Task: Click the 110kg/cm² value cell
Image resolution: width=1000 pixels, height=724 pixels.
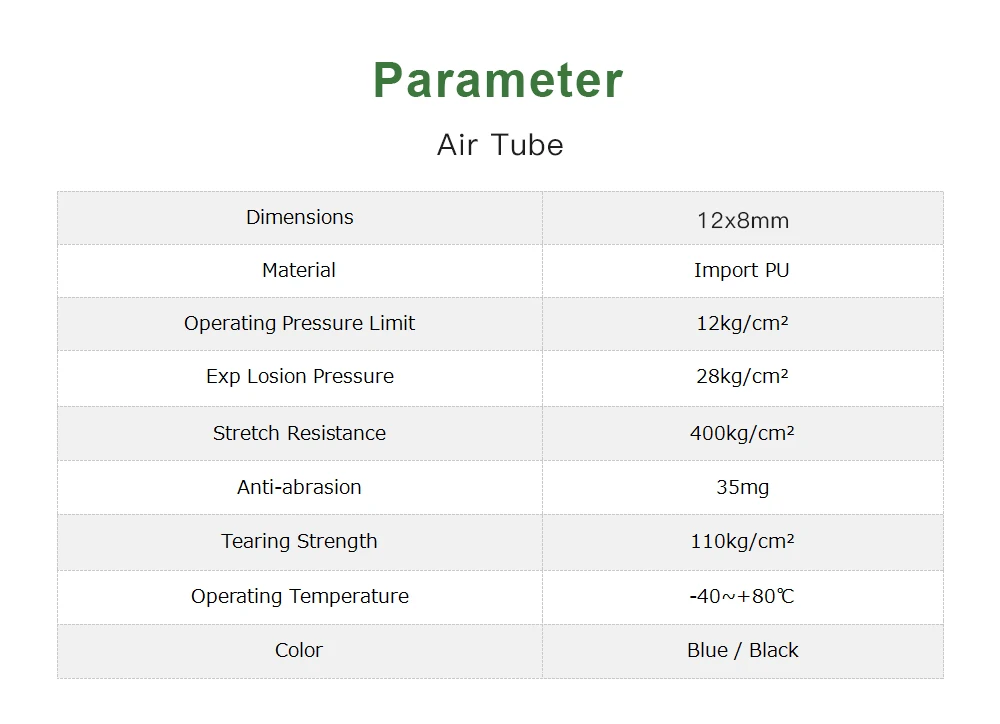Action: 742,541
